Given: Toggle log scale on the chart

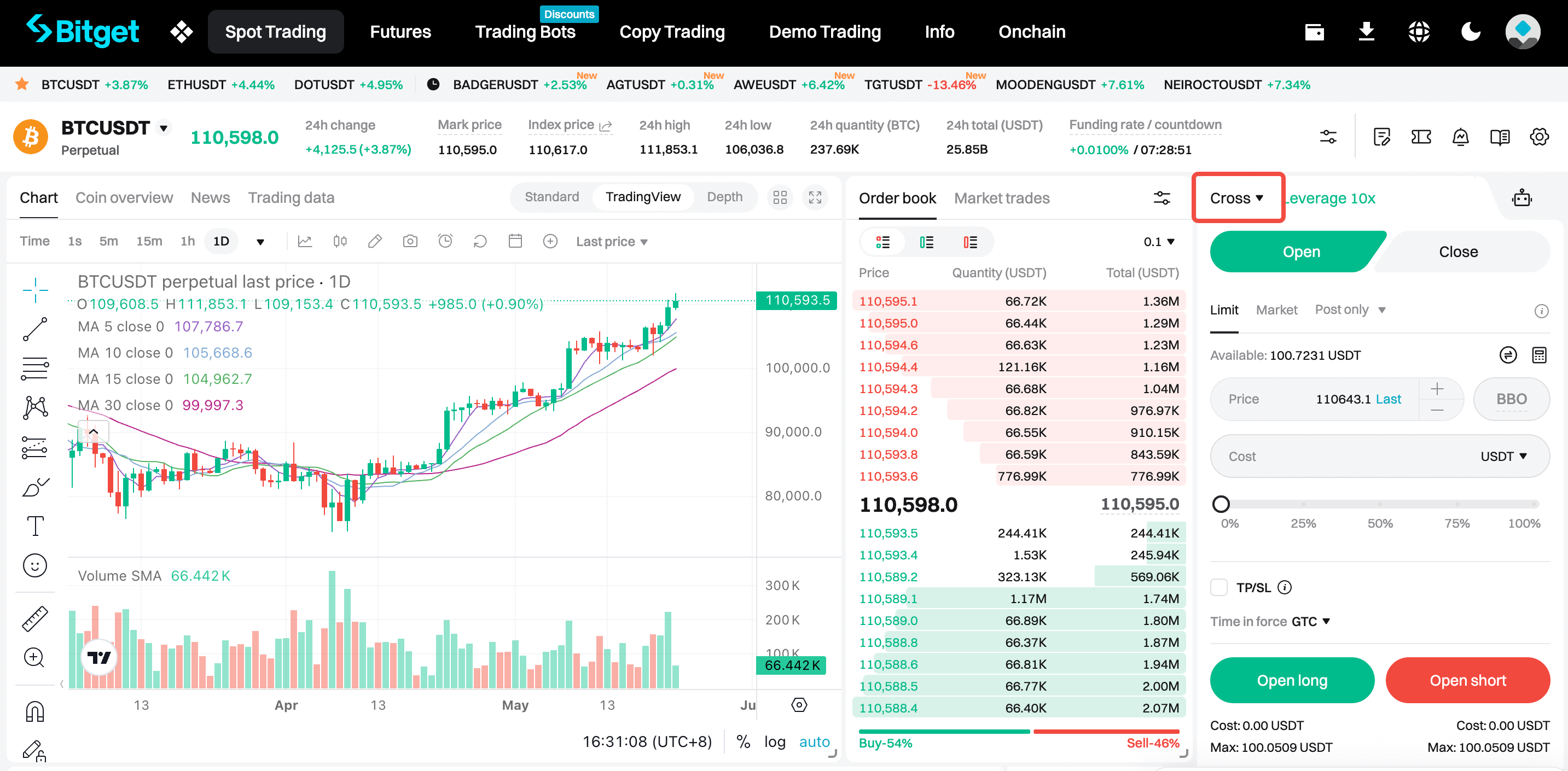Looking at the screenshot, I should point(774,742).
